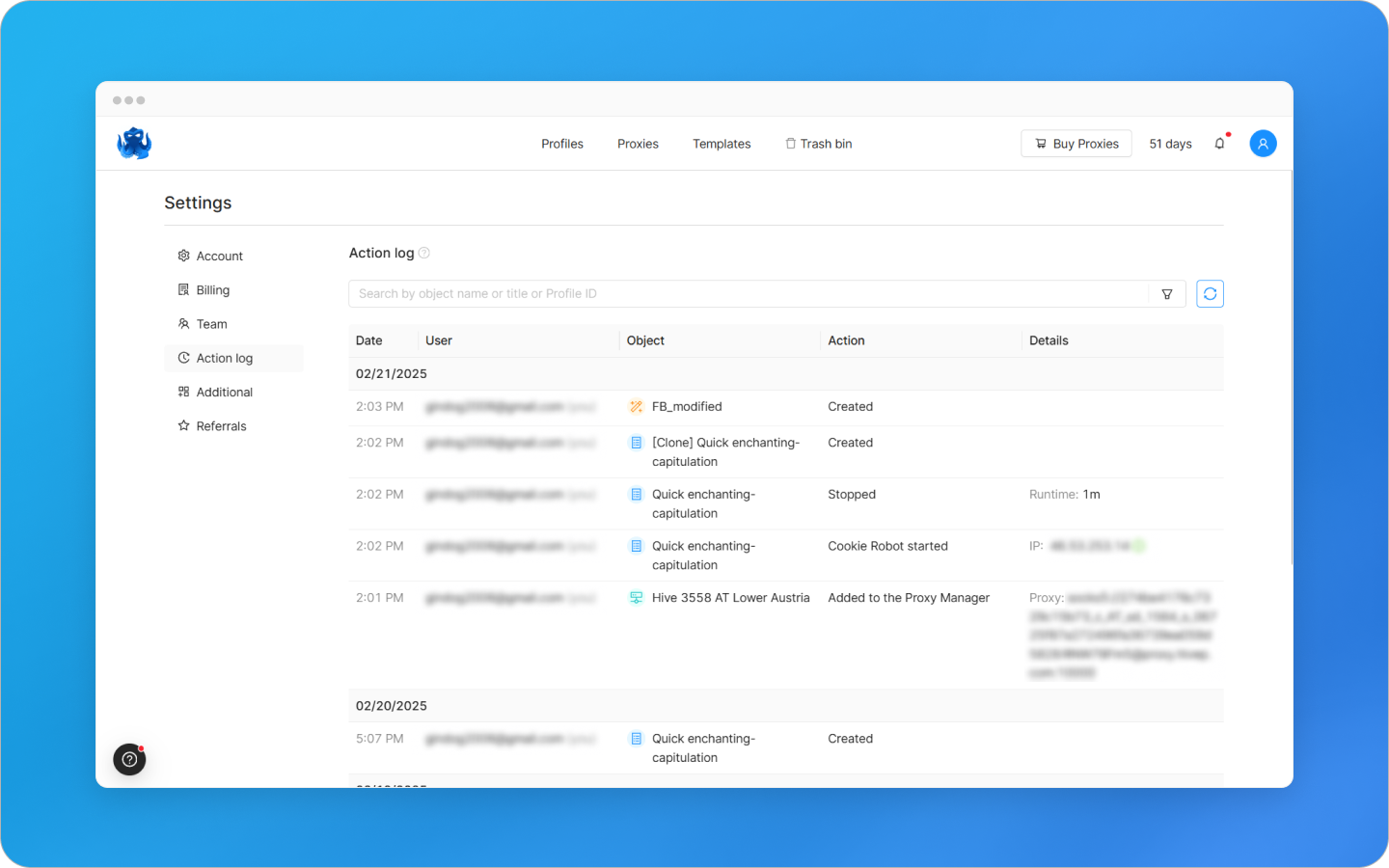Open the Referrals section
This screenshot has width=1389, height=868.
click(221, 425)
